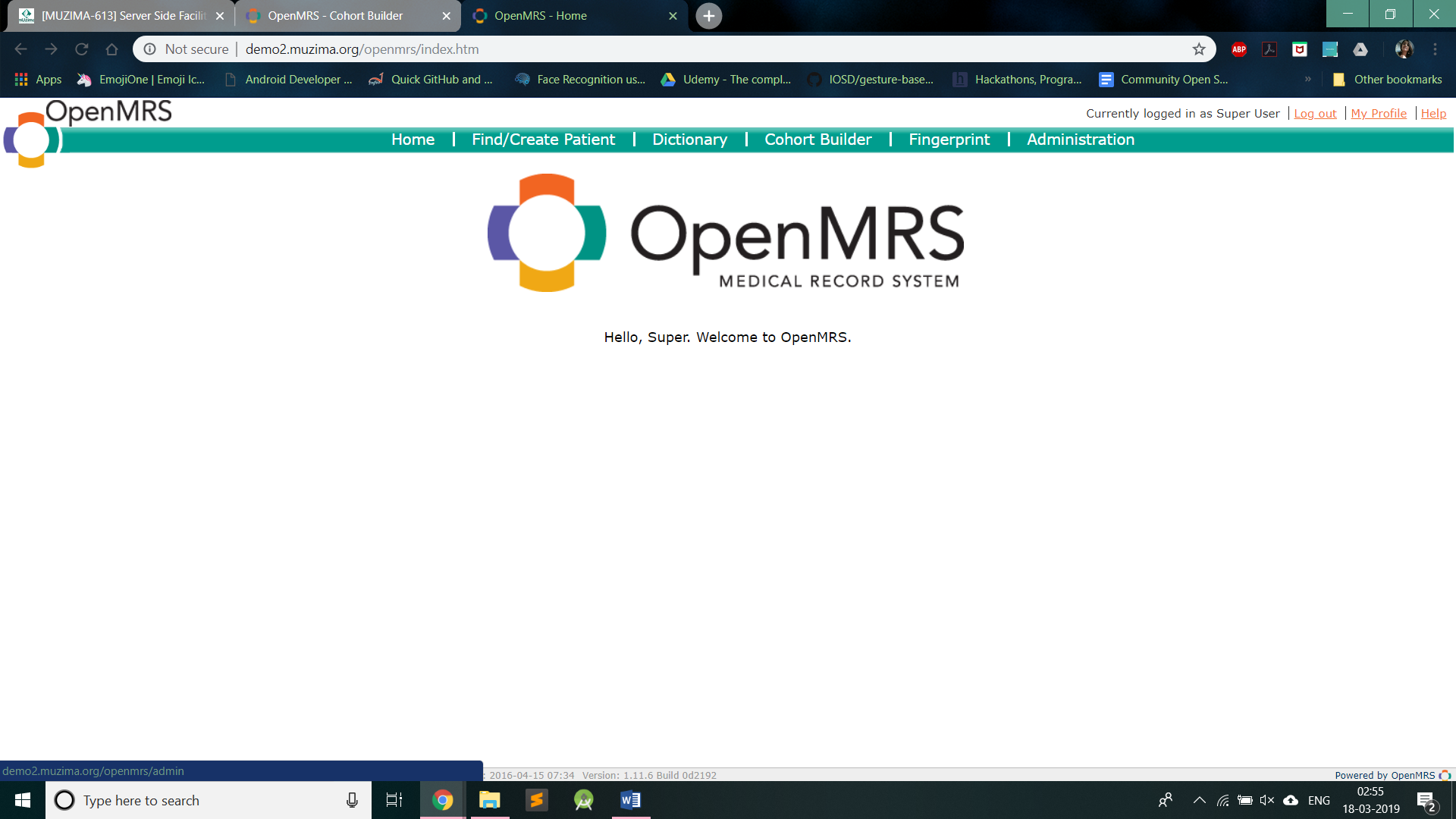Bookmark this page with the star
Image resolution: width=1456 pixels, height=819 pixels.
pos(1199,49)
